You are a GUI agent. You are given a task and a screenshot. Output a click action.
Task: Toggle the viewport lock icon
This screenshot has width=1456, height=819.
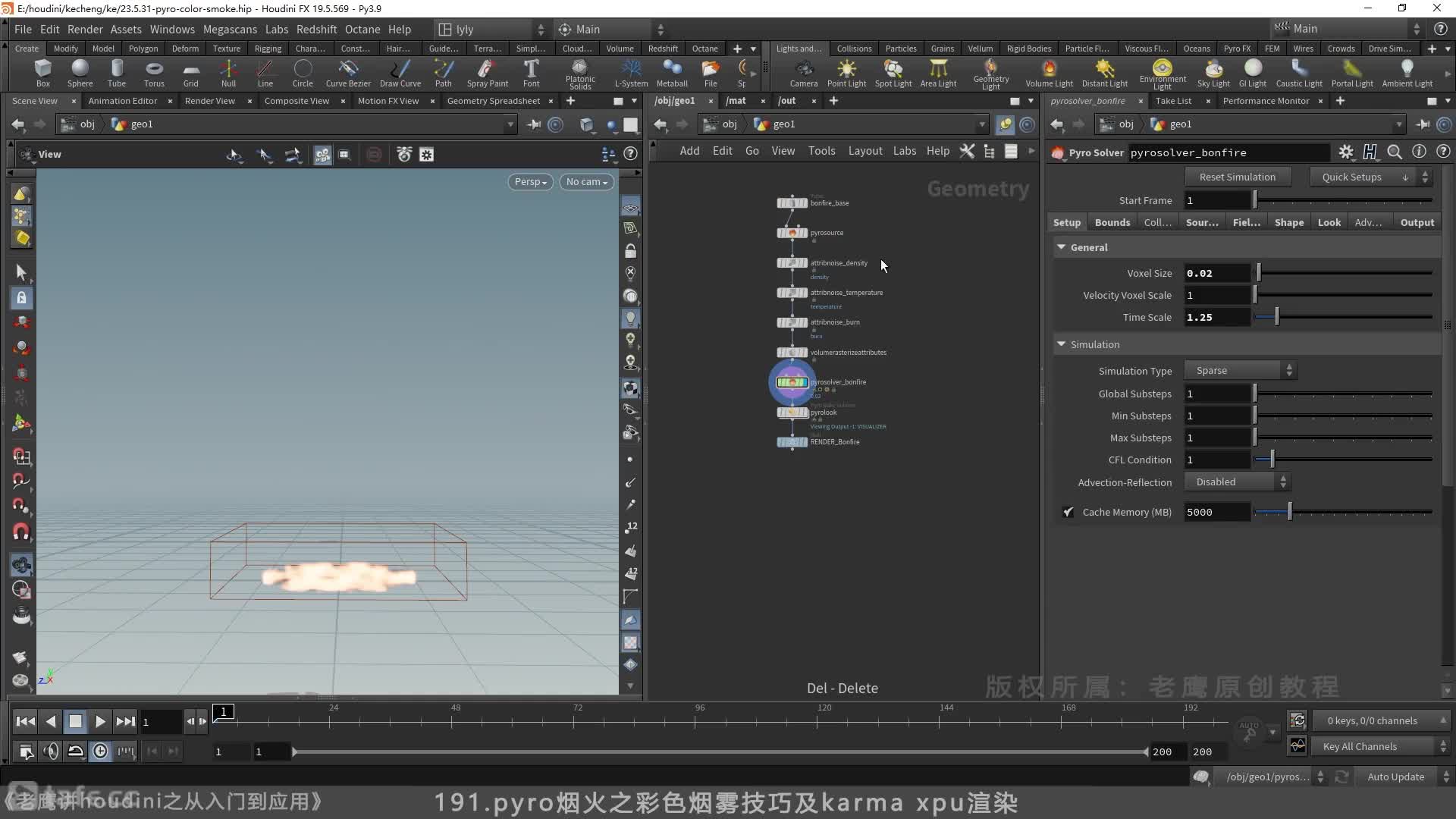(631, 251)
